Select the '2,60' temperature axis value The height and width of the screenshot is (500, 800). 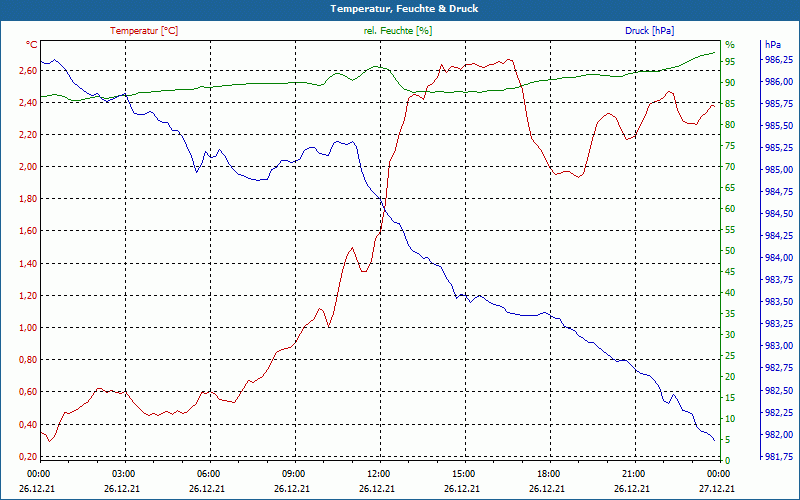click(28, 70)
